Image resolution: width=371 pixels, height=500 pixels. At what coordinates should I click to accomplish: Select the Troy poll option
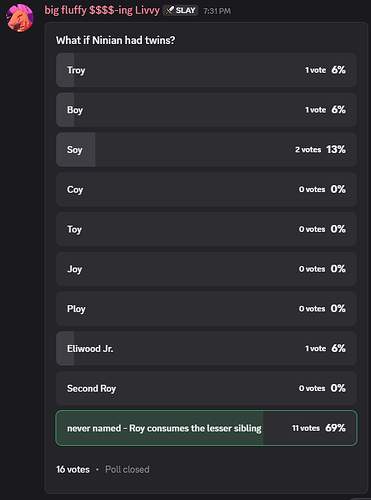click(206, 70)
